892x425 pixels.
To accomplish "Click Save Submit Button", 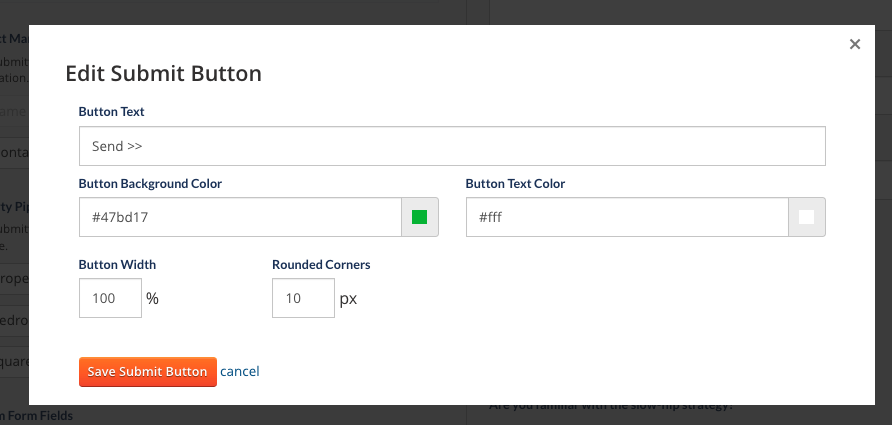I will click(147, 372).
